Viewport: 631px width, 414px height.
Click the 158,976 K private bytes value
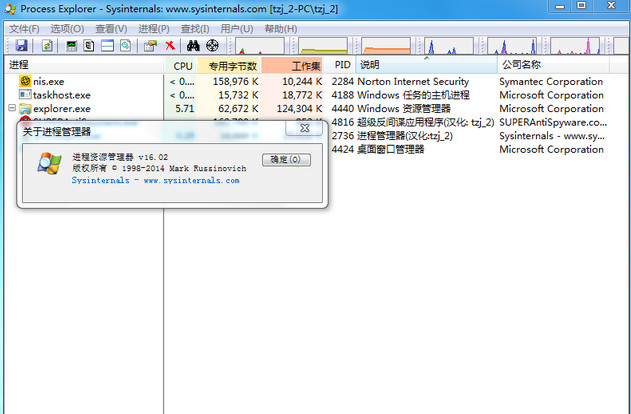pyautogui.click(x=235, y=81)
